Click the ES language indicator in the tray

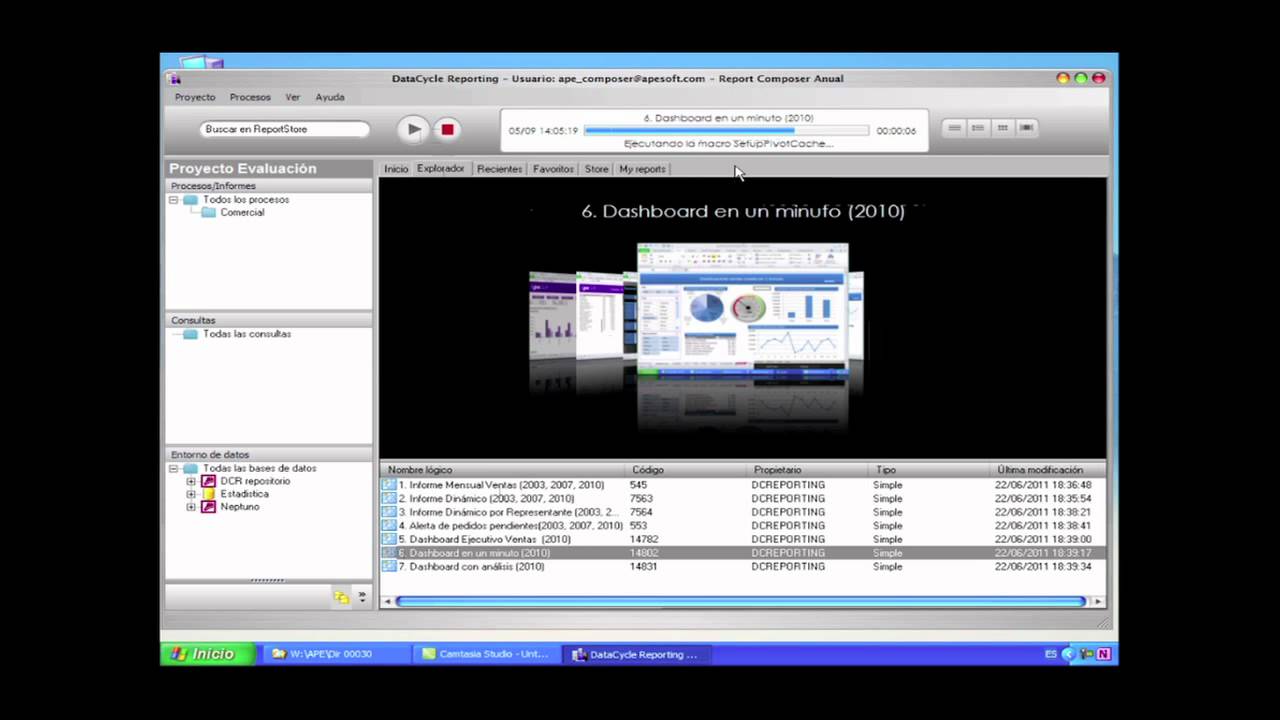click(1051, 654)
